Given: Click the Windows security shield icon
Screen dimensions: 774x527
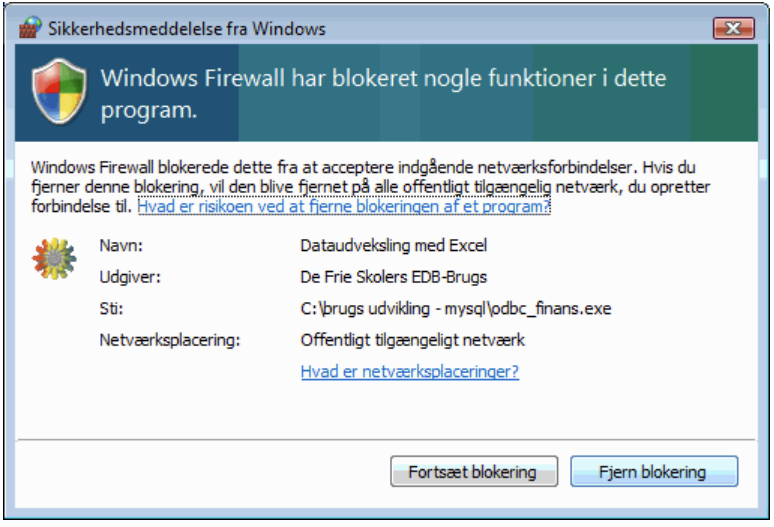Looking at the screenshot, I should click(x=59, y=91).
